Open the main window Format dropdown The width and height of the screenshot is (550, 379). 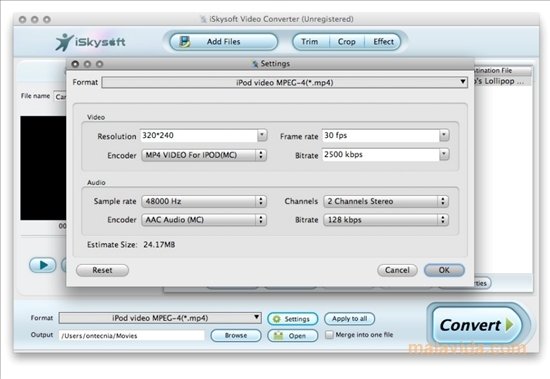[x=160, y=318]
